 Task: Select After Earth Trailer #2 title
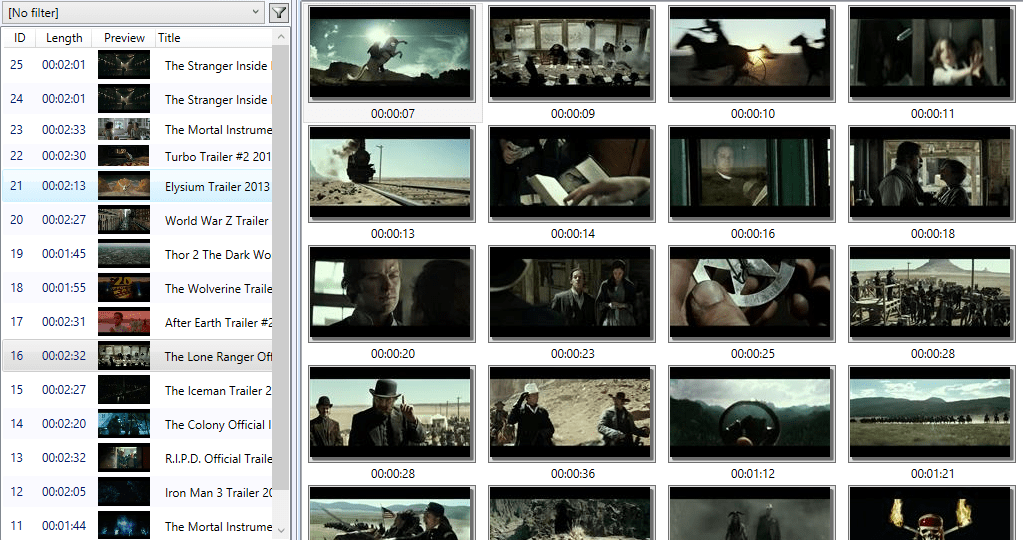[218, 322]
